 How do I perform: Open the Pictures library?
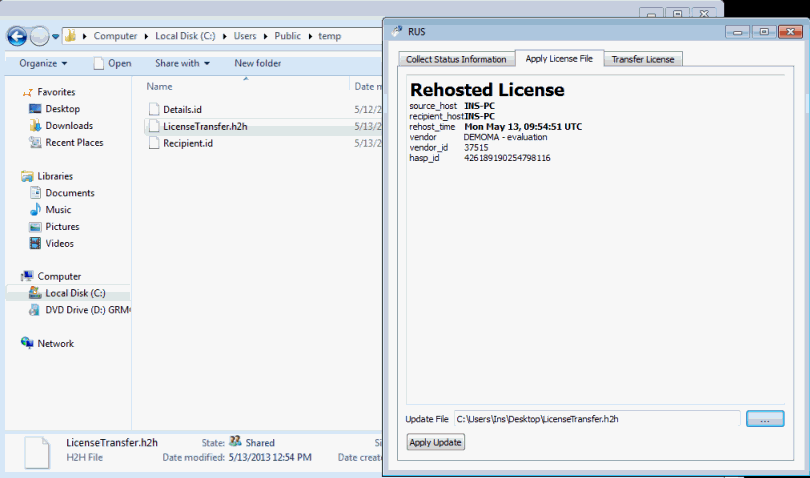pyautogui.click(x=62, y=227)
